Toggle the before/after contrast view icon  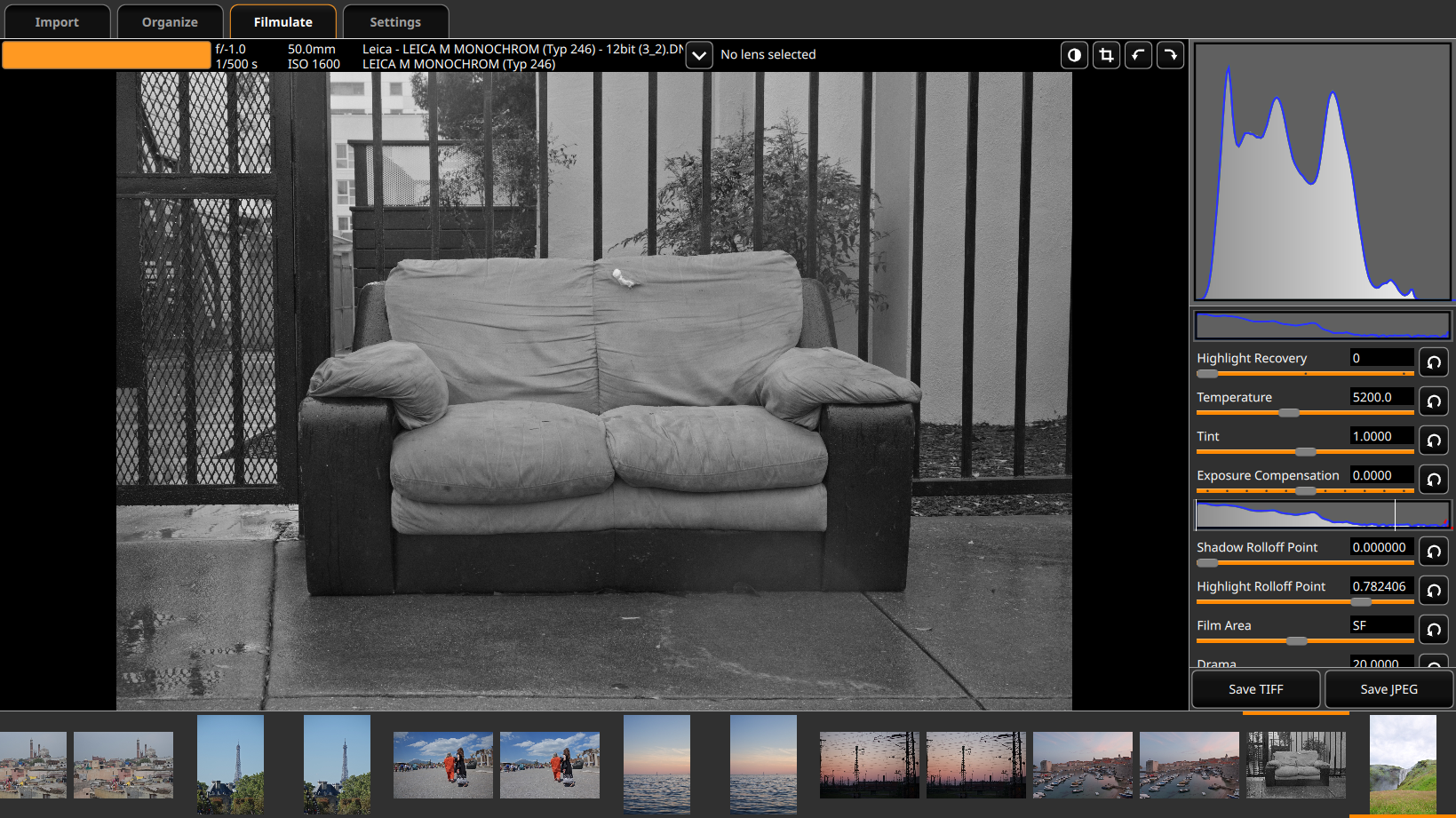point(1074,55)
